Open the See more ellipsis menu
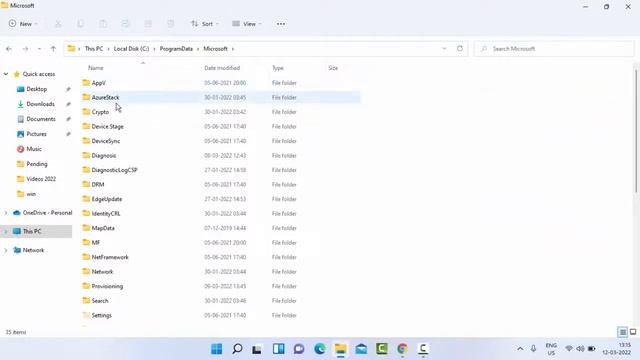 (281, 24)
